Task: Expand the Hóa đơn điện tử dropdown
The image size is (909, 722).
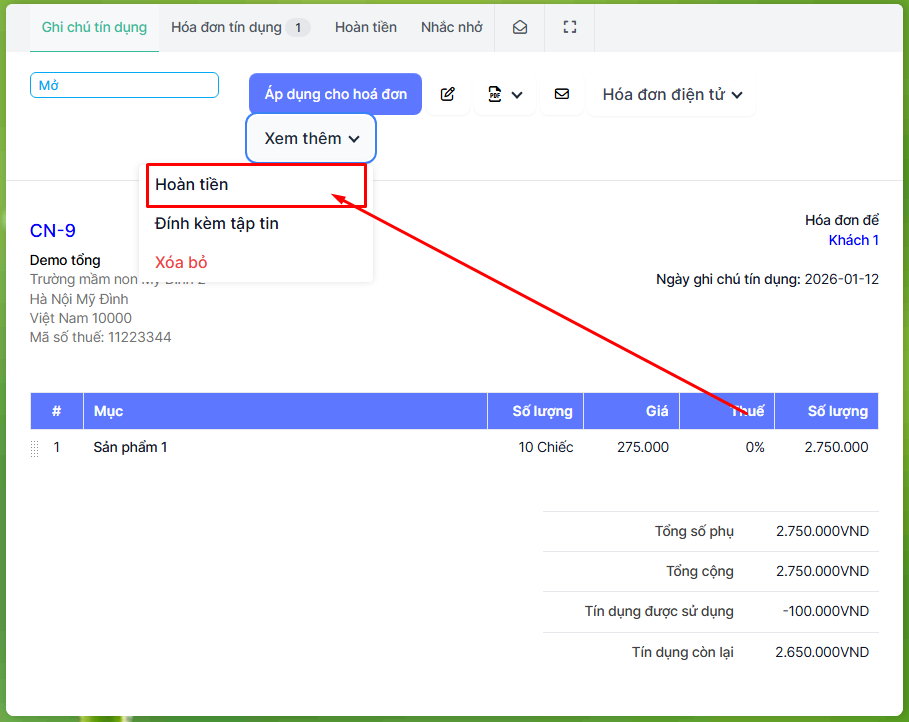Action: 671,94
